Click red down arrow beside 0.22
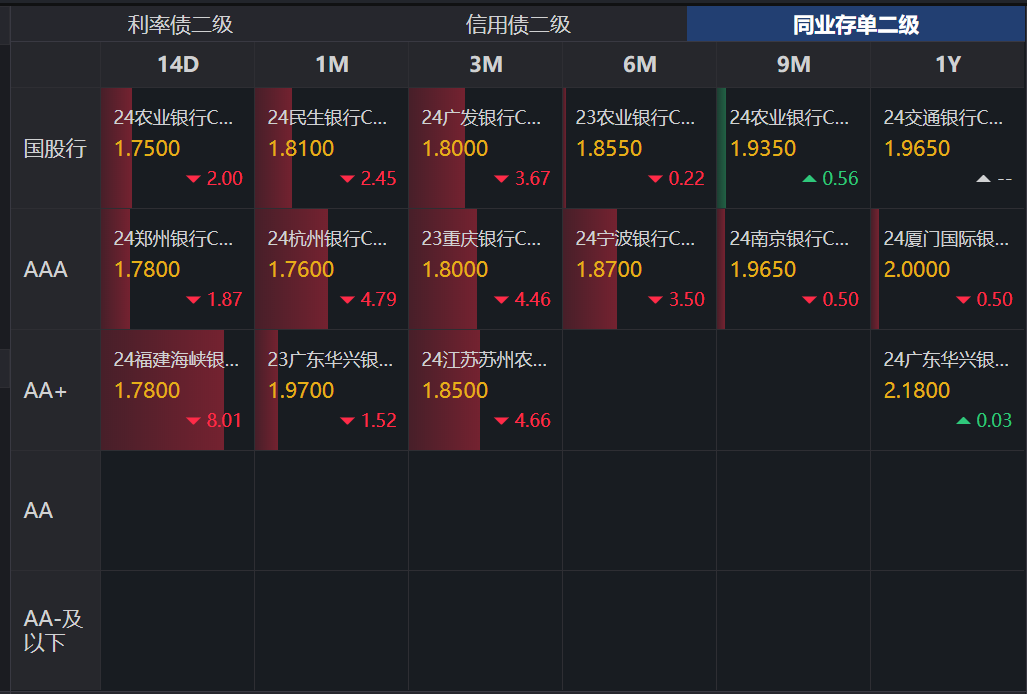Screen dimensions: 1027x694 655,179
